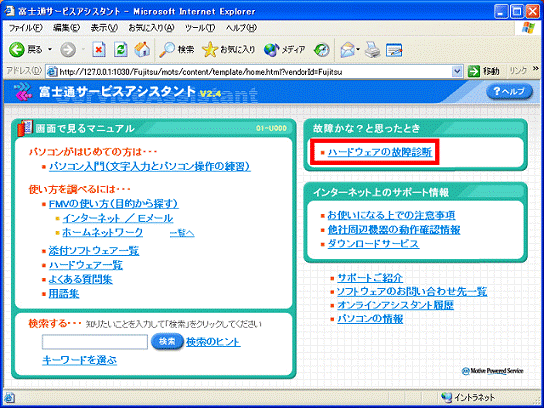Expand the リンク links toolbar chevron
Screen dimensions: 544x408
click(x=536, y=70)
